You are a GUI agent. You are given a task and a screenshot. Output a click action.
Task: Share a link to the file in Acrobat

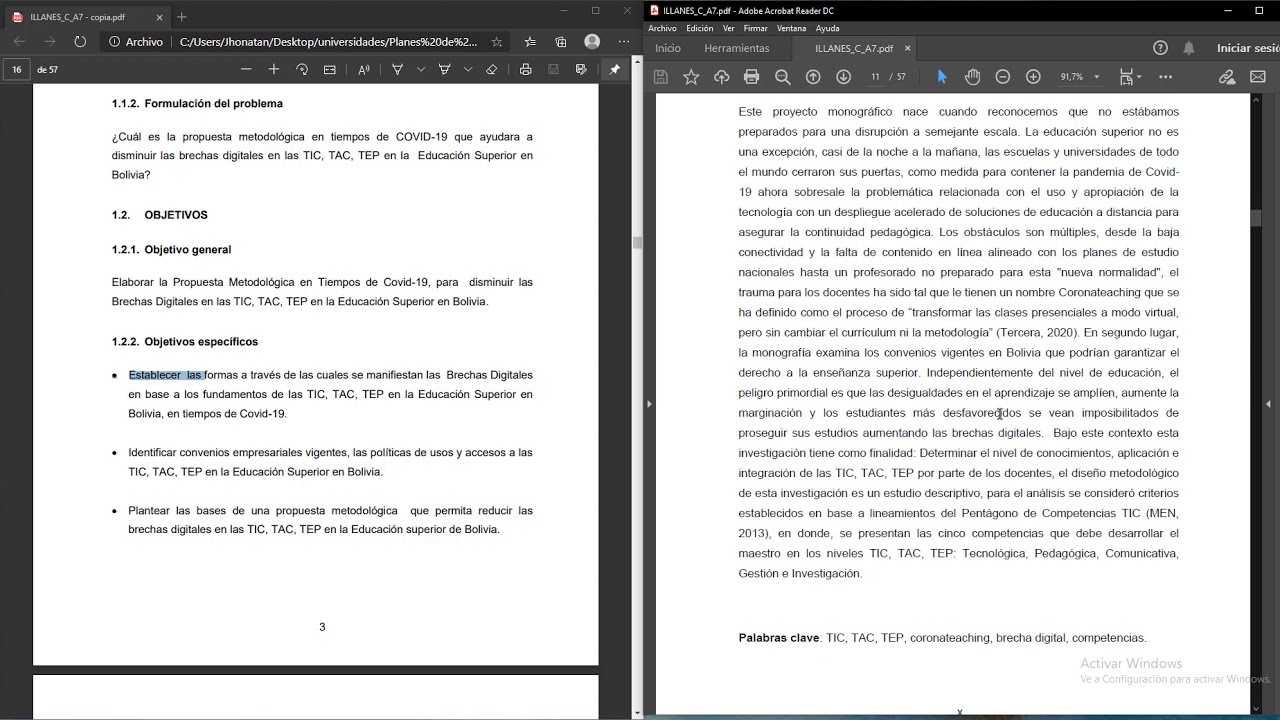pyautogui.click(x=1227, y=77)
